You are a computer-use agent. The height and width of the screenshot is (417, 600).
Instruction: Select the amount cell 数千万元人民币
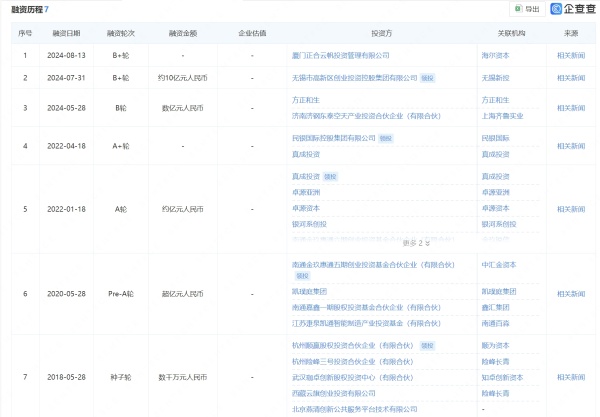(x=183, y=377)
